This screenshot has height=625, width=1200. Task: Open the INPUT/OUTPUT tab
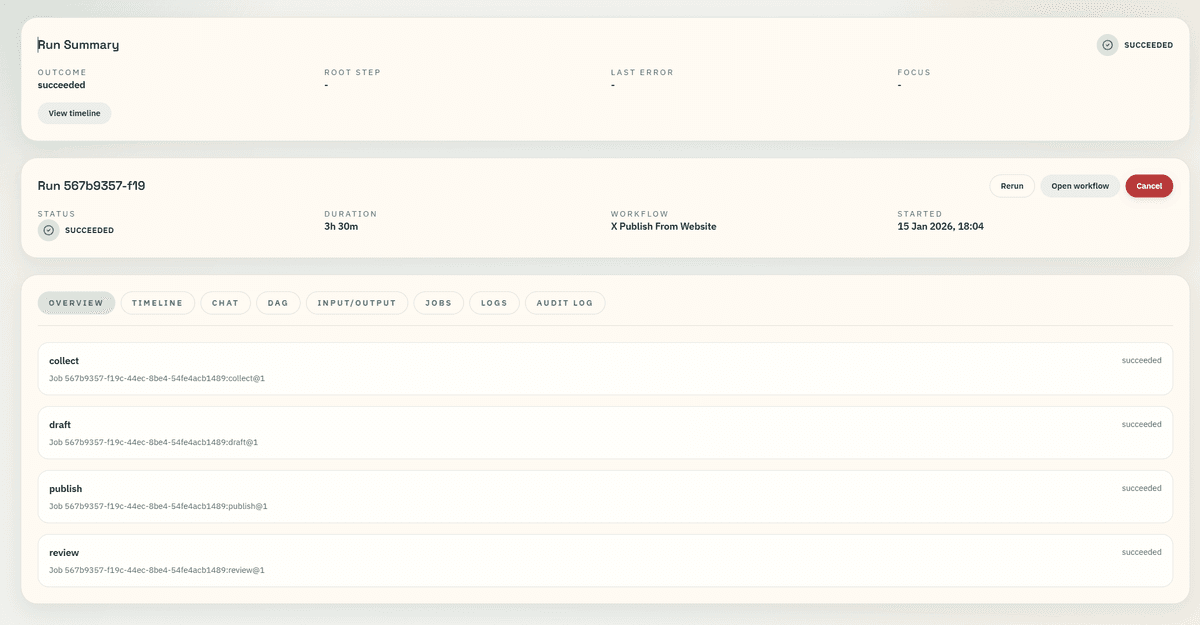click(357, 302)
